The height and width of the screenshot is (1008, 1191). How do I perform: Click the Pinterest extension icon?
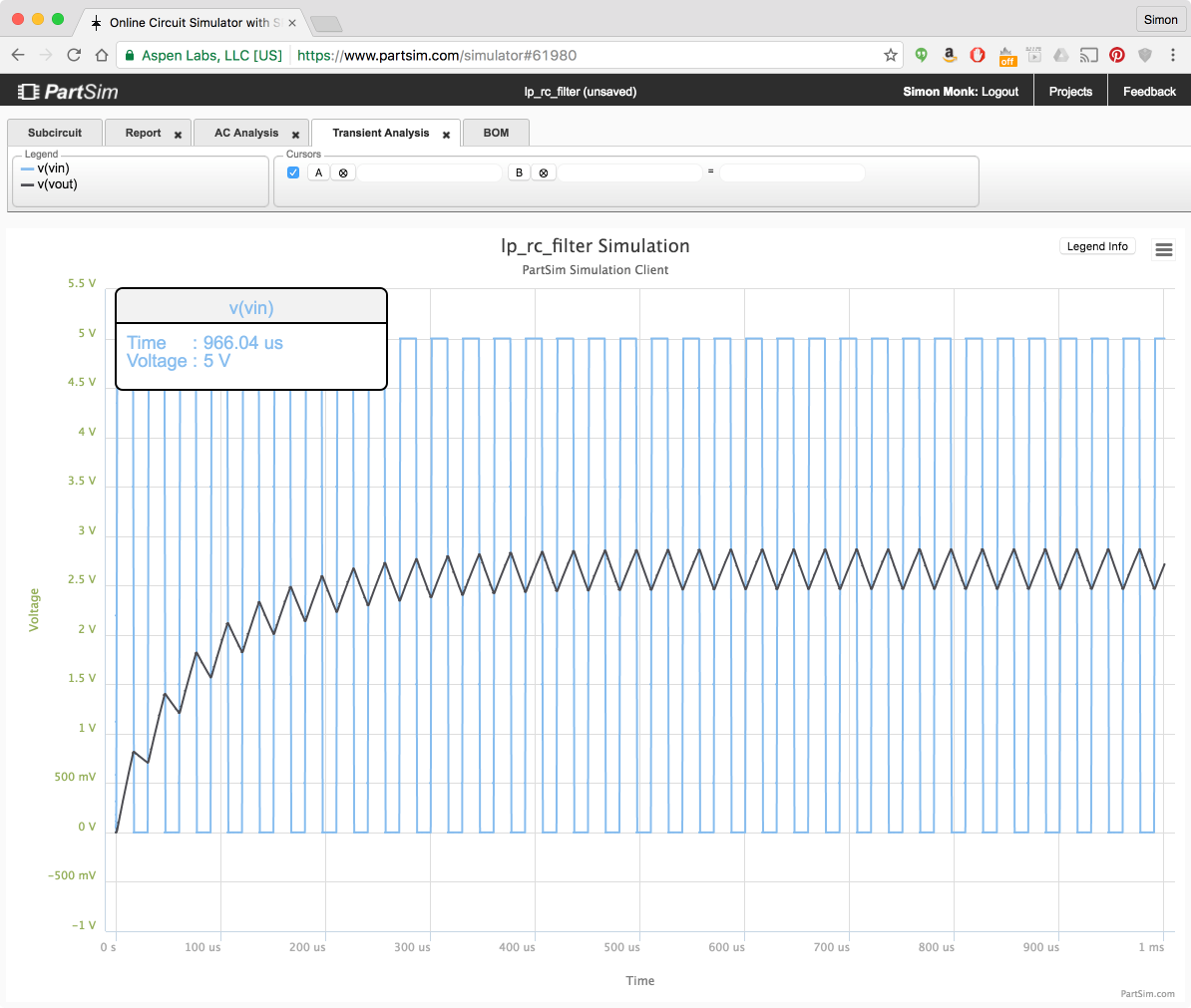[1116, 56]
